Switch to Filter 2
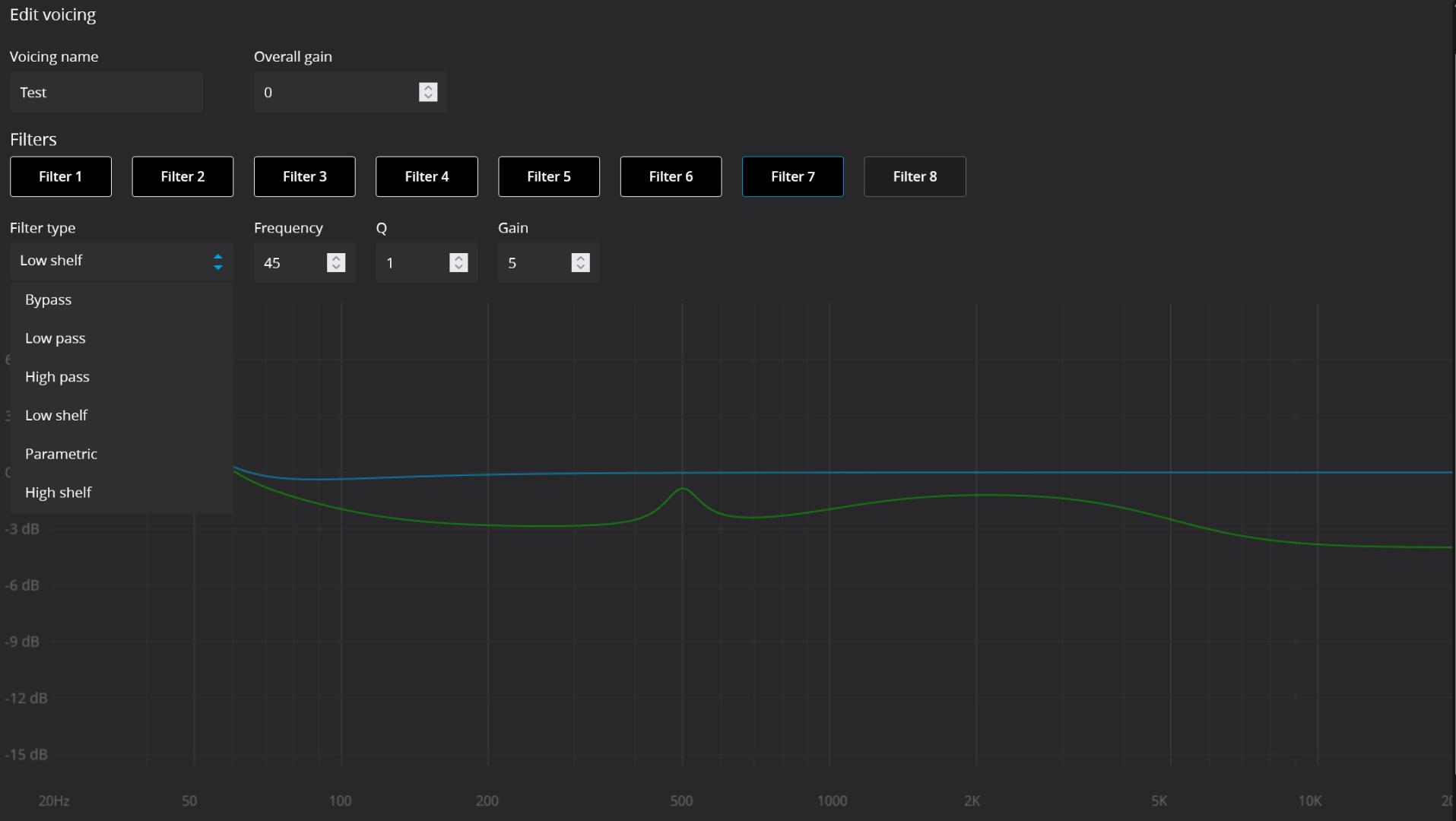The width and height of the screenshot is (1456, 821). (x=182, y=176)
